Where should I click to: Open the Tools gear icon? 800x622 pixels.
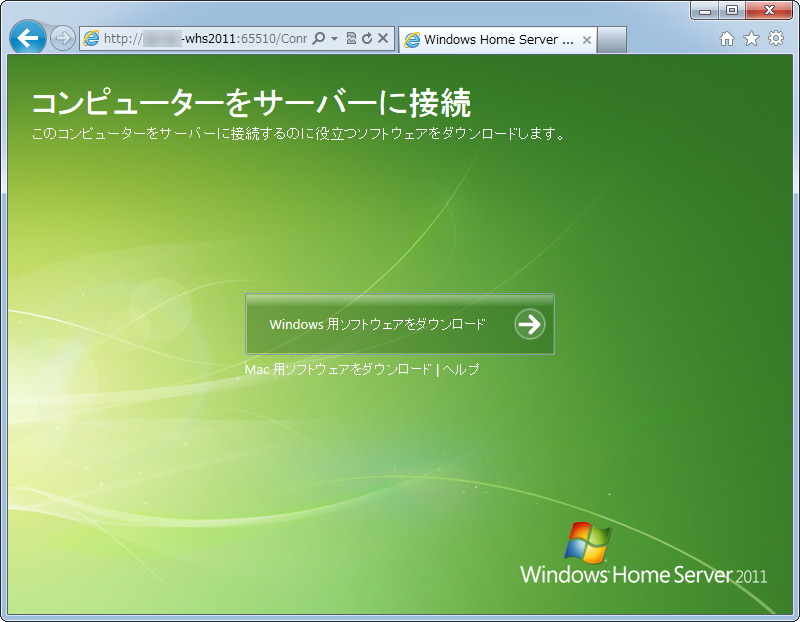776,38
